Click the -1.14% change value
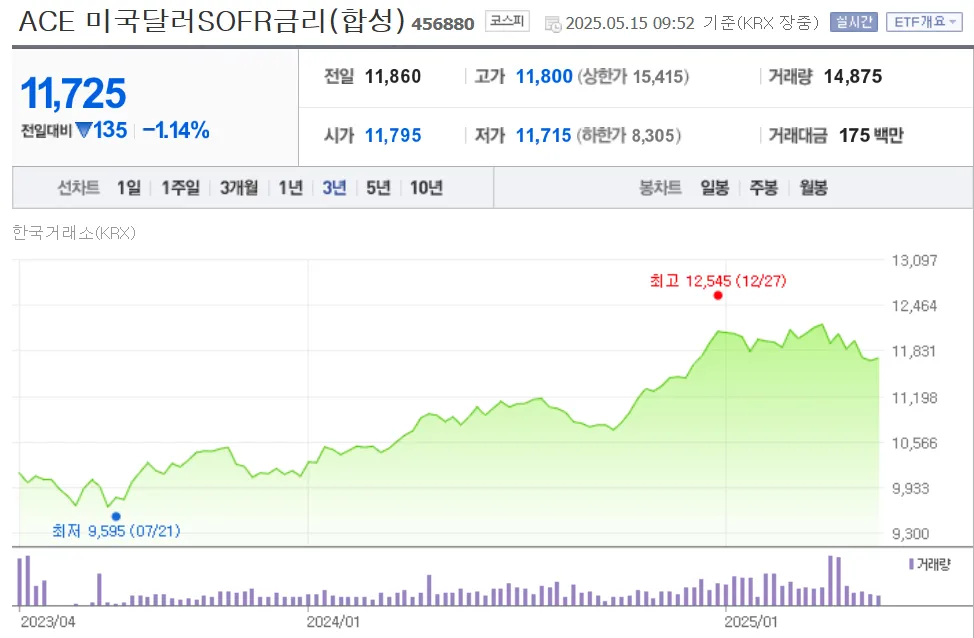Viewport: 974px width, 638px height. pyautogui.click(x=176, y=130)
